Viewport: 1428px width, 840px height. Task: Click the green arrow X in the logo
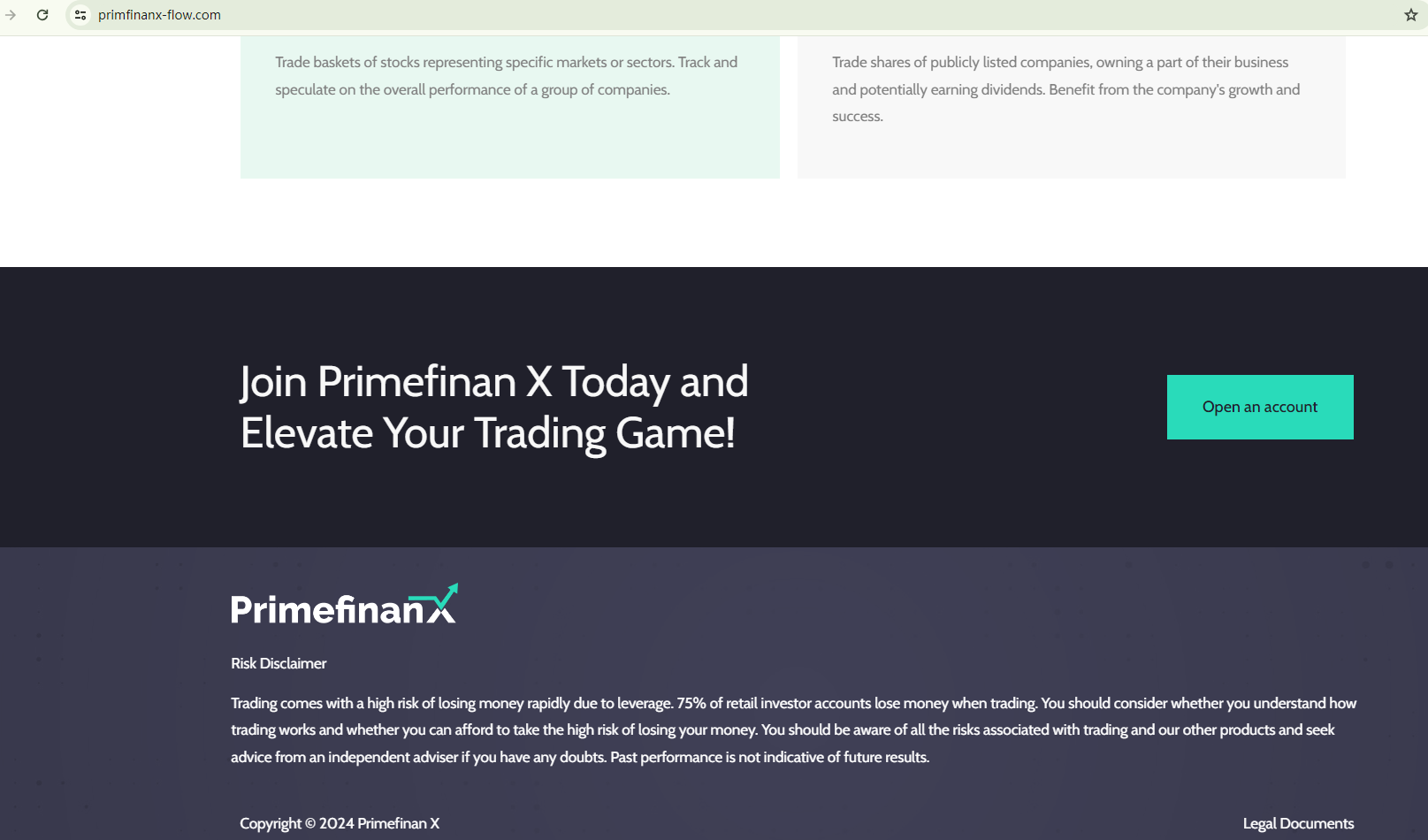pyautogui.click(x=443, y=604)
